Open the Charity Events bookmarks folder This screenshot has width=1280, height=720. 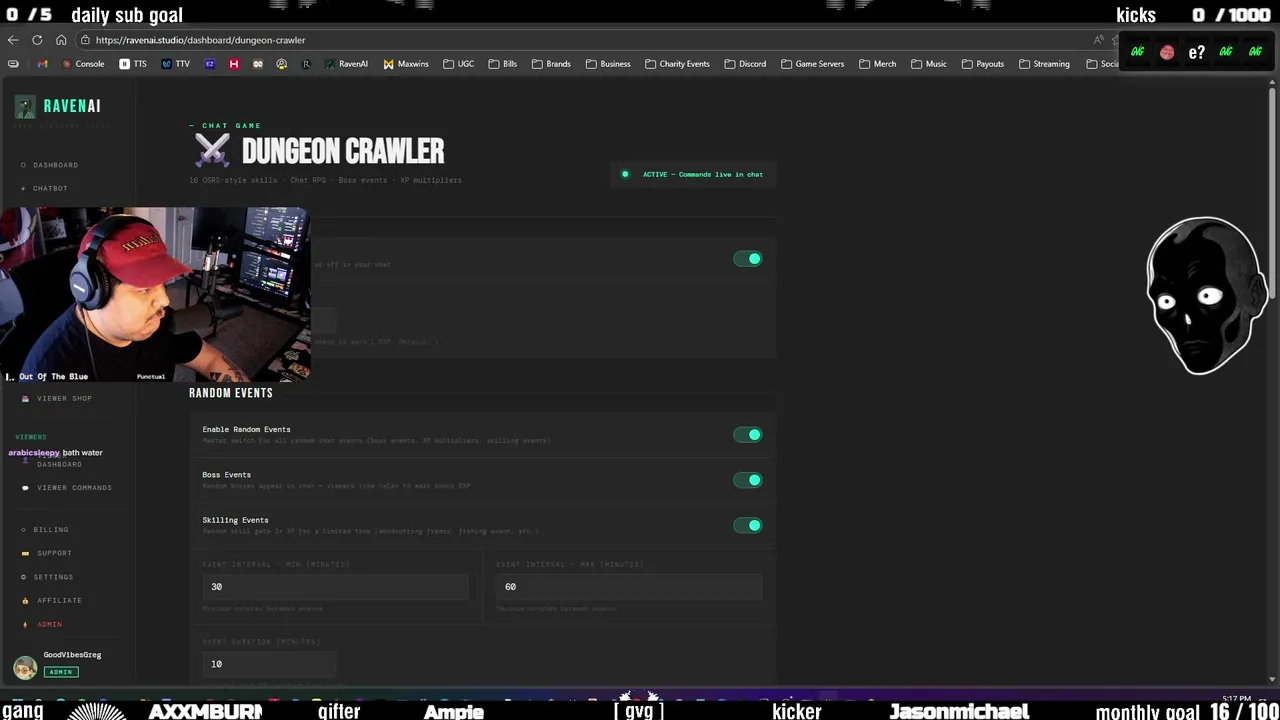coord(677,64)
